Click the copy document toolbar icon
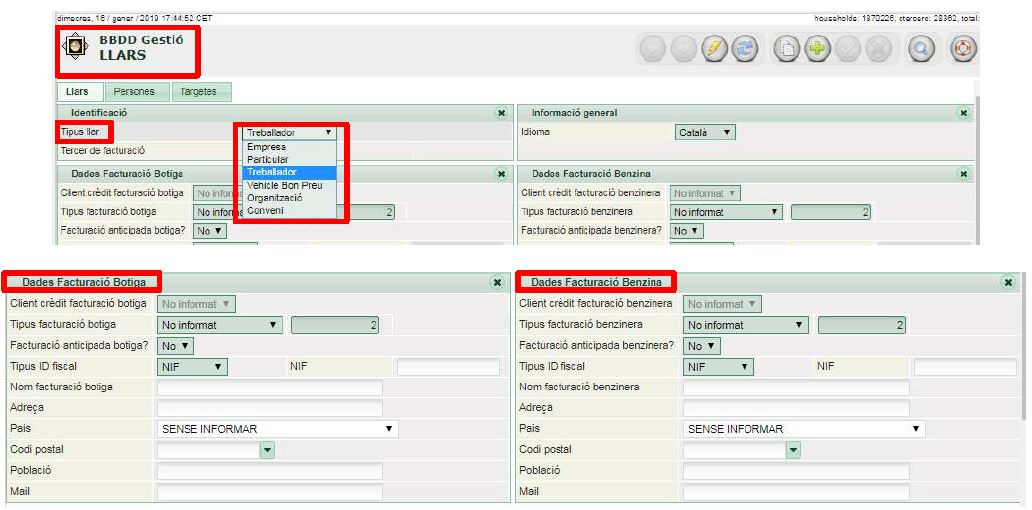1032x510 pixels. tap(788, 49)
